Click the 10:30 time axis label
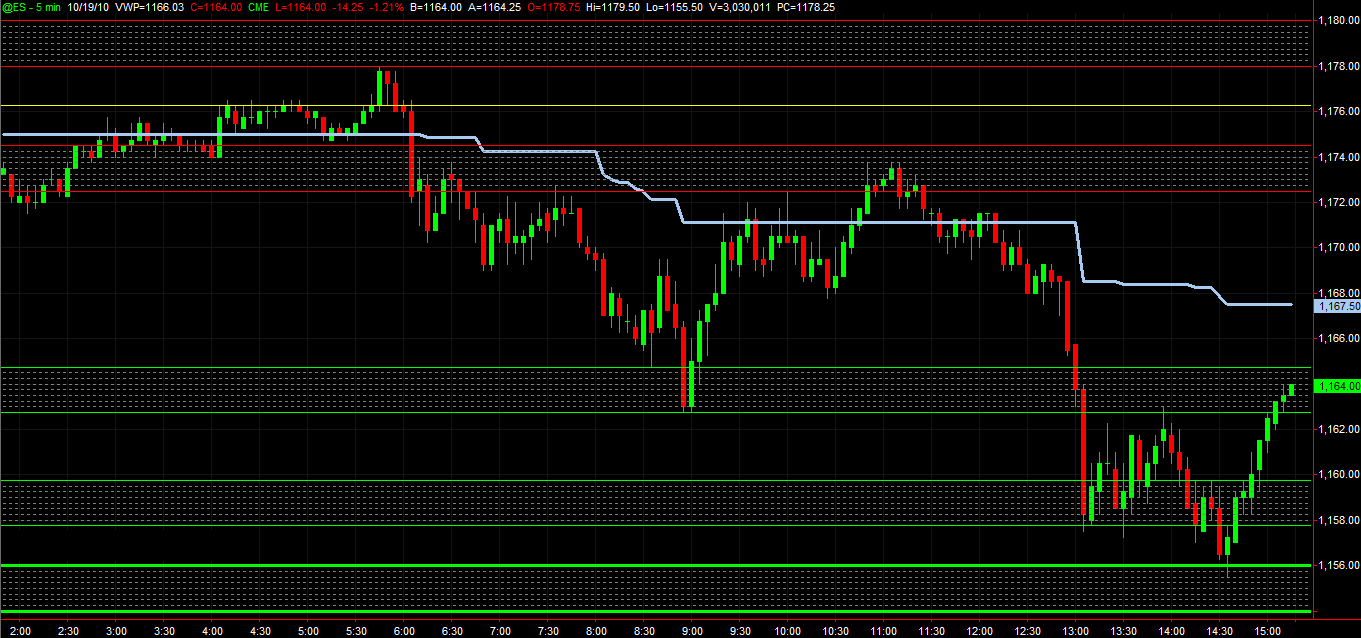Screen dimensions: 1361x638 tap(836, 631)
